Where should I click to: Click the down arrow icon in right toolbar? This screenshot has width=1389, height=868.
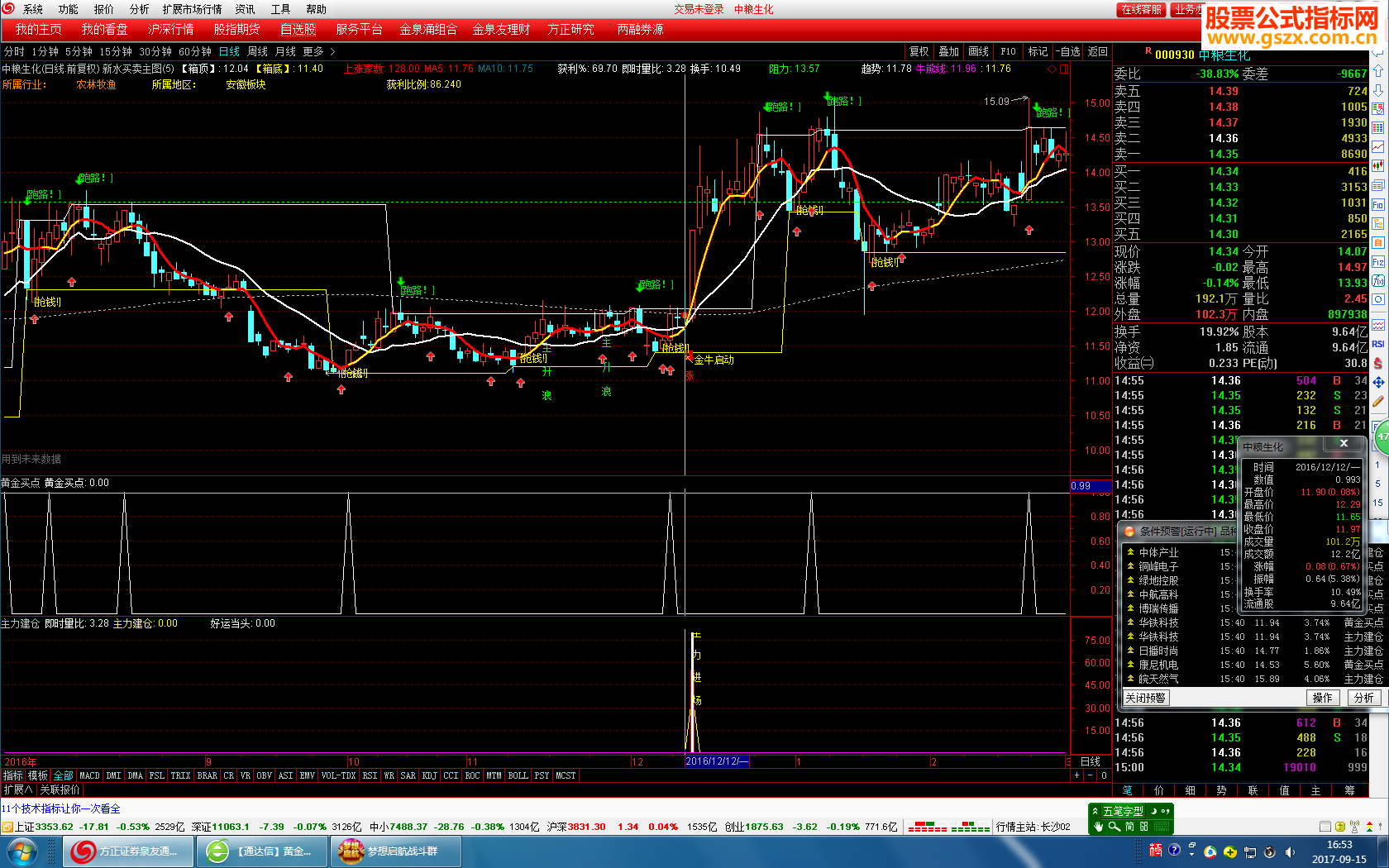point(1378,89)
